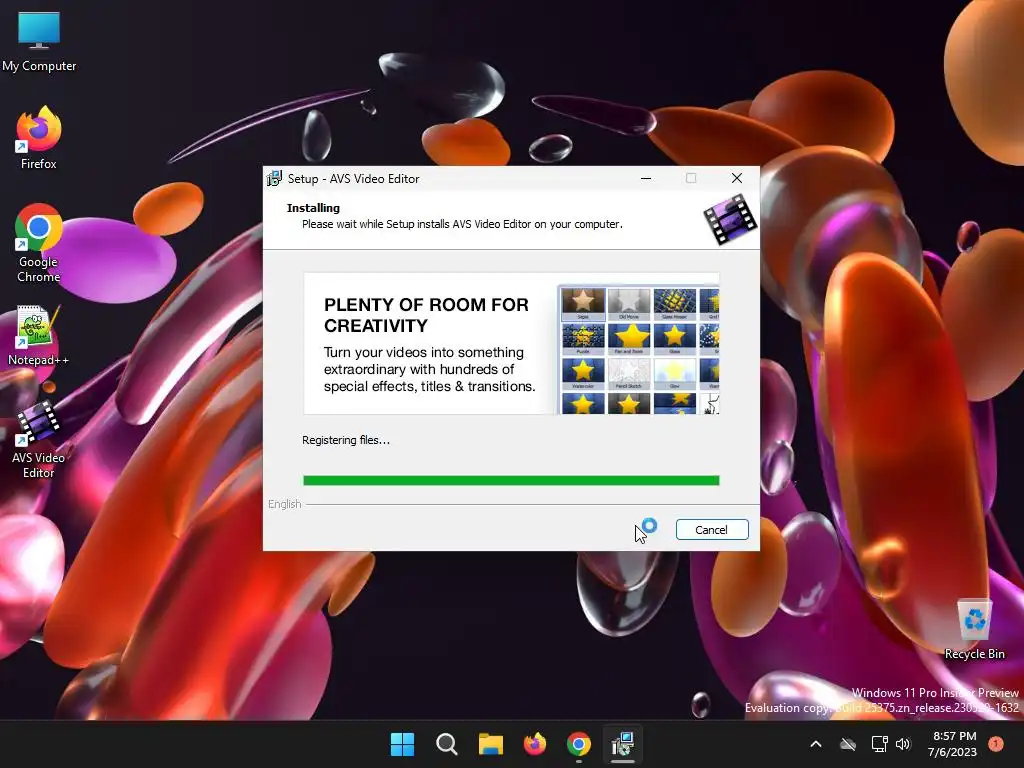Click the 'English' language label
This screenshot has width=1024, height=768.
[x=285, y=504]
